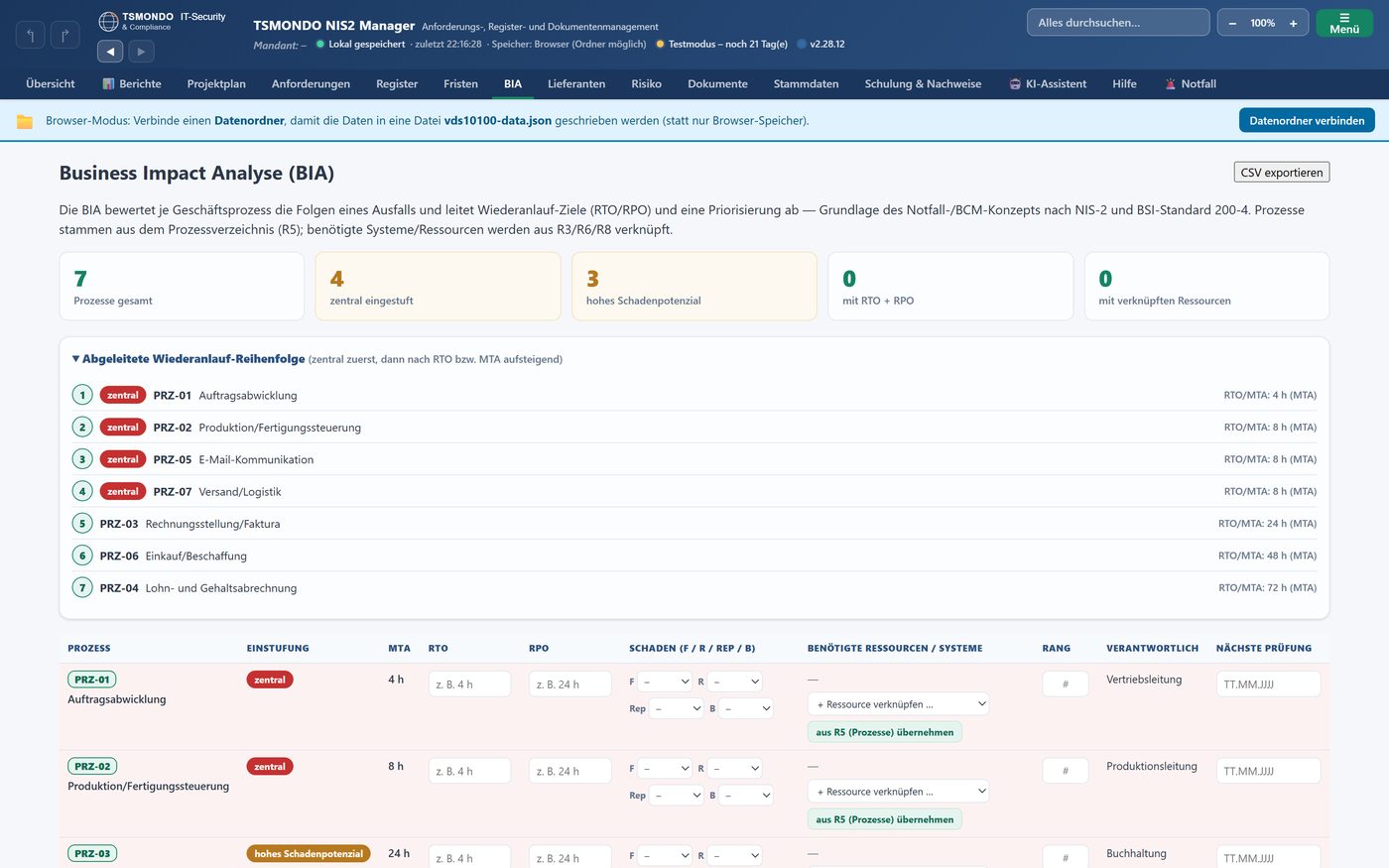Click the Prozesse gesamt summary card
The image size is (1389, 868).
pyautogui.click(x=182, y=286)
